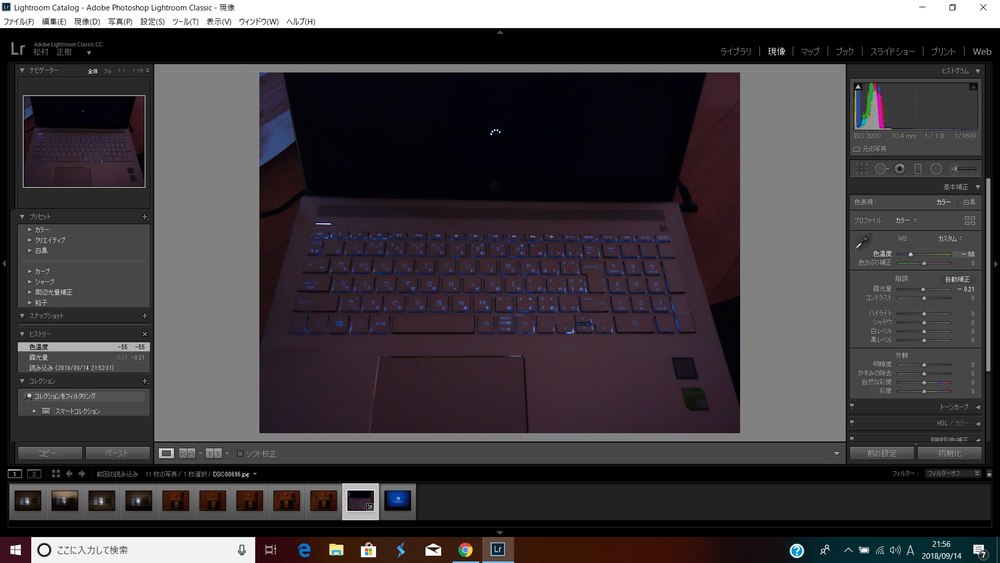Adjust the 露光量 exposure slider
Viewport: 1000px width, 563px height.
point(923,289)
